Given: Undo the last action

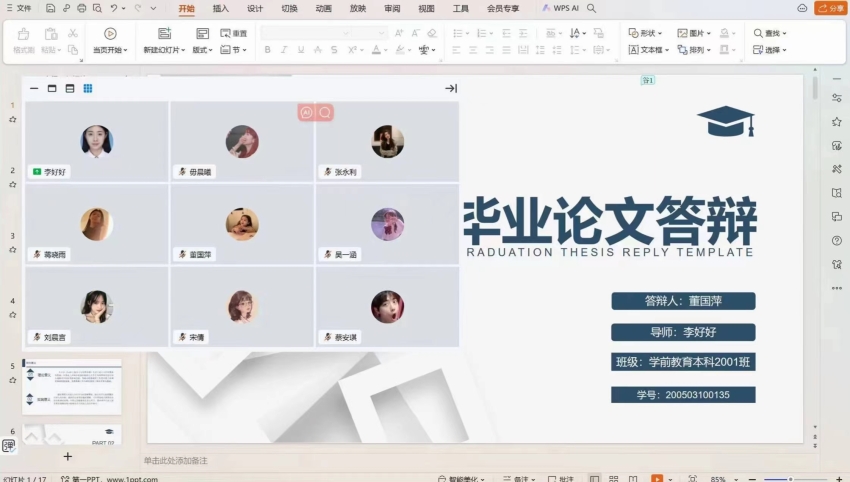Looking at the screenshot, I should click(x=114, y=8).
